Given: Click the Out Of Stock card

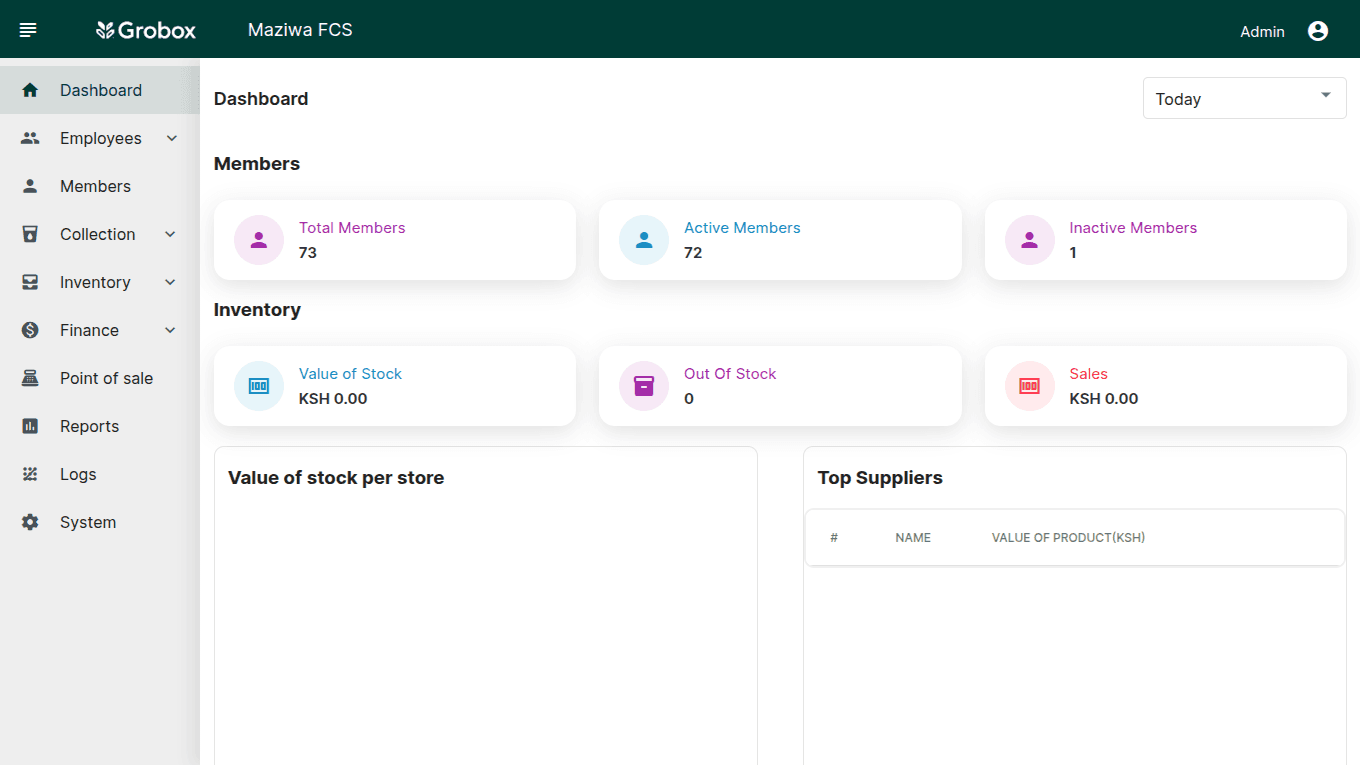Looking at the screenshot, I should [x=780, y=386].
